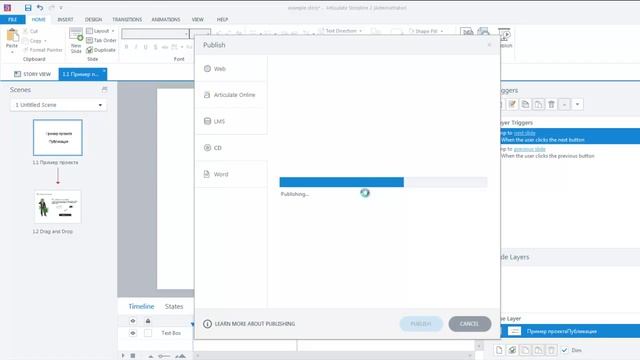Image resolution: width=640 pixels, height=360 pixels.
Task: Click the Storyline application logo icon
Action: point(7,7)
